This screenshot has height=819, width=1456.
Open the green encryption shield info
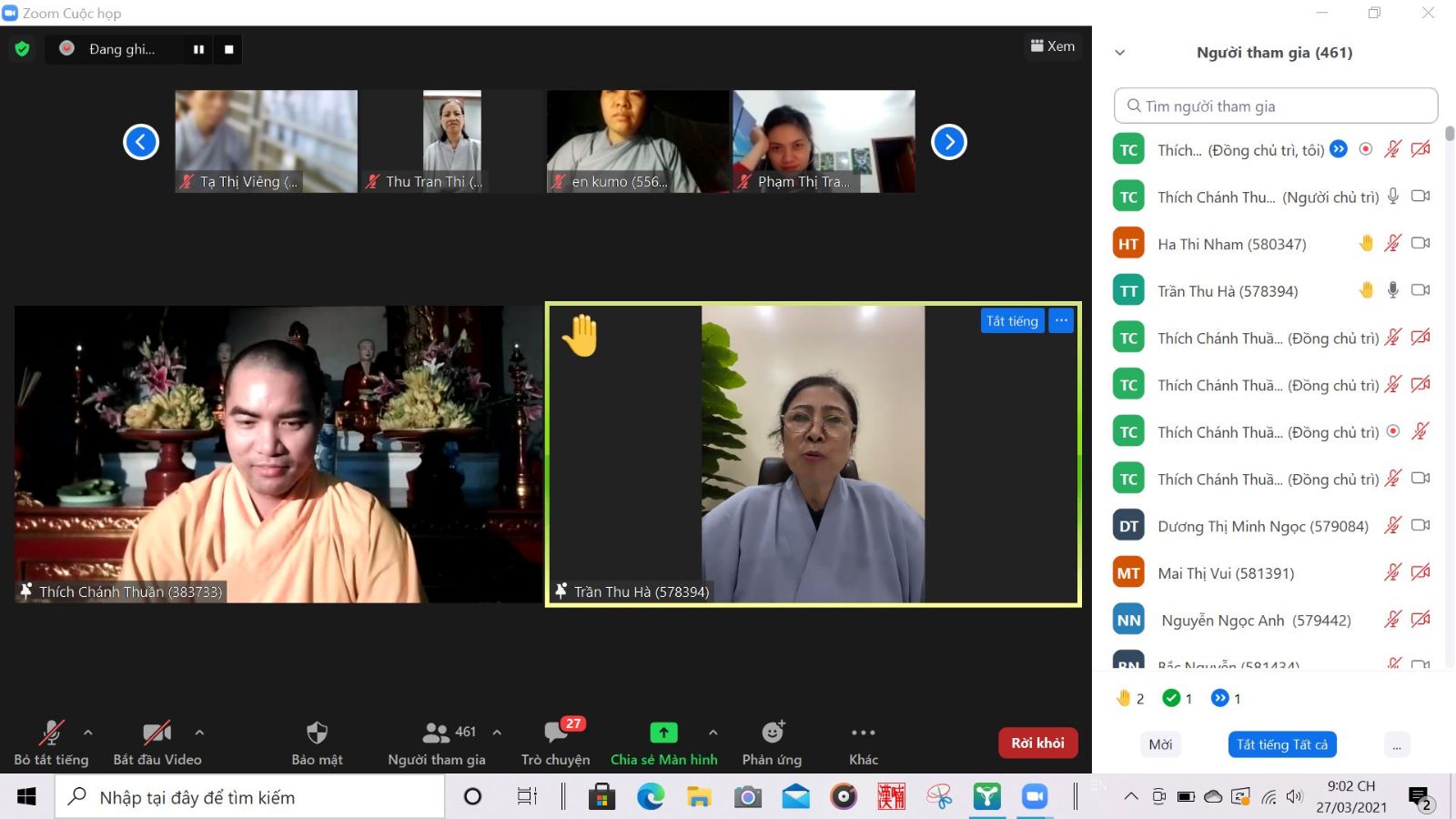click(23, 49)
